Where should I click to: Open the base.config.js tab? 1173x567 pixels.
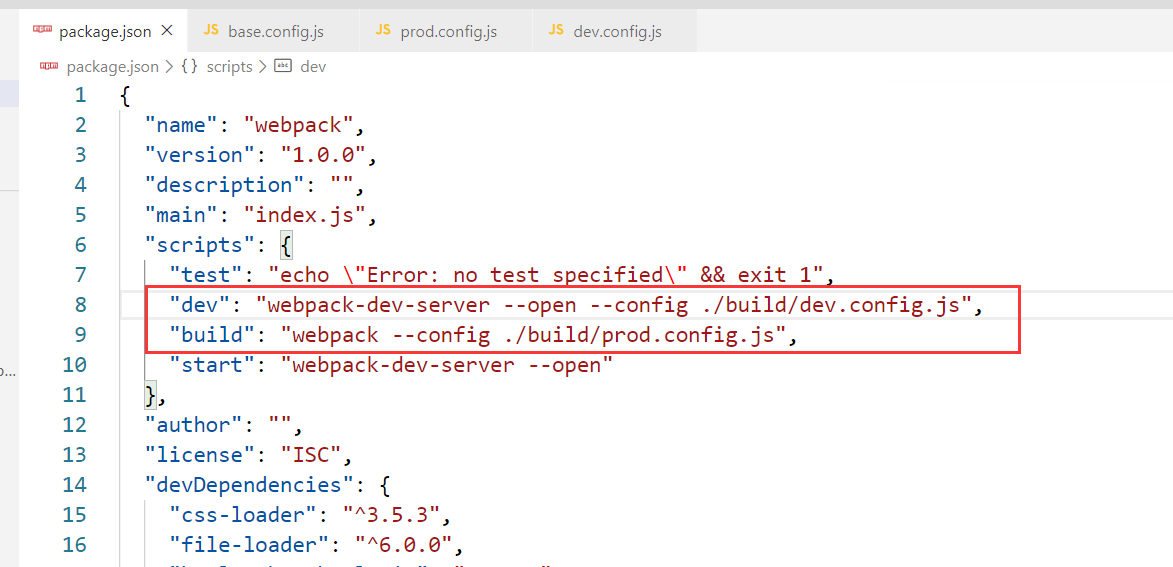272,31
